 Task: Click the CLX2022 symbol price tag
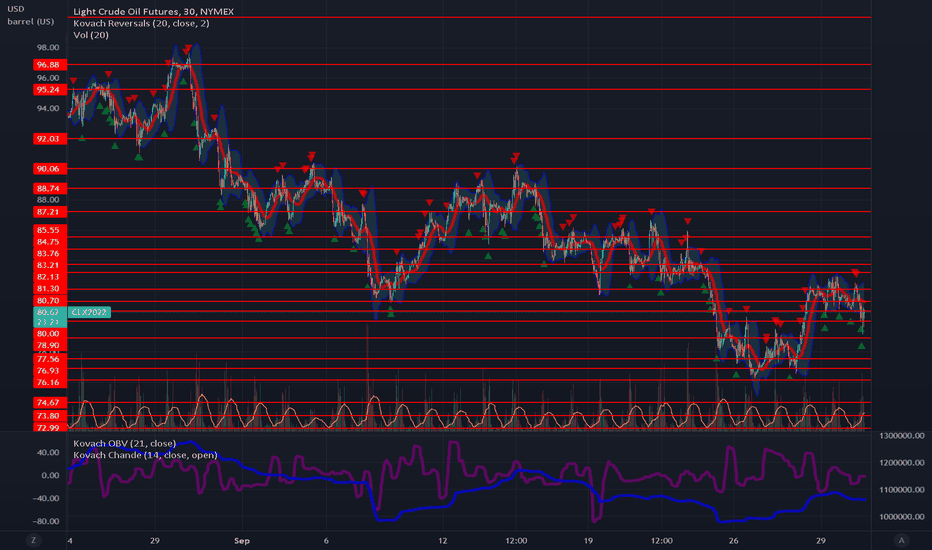pyautogui.click(x=89, y=312)
